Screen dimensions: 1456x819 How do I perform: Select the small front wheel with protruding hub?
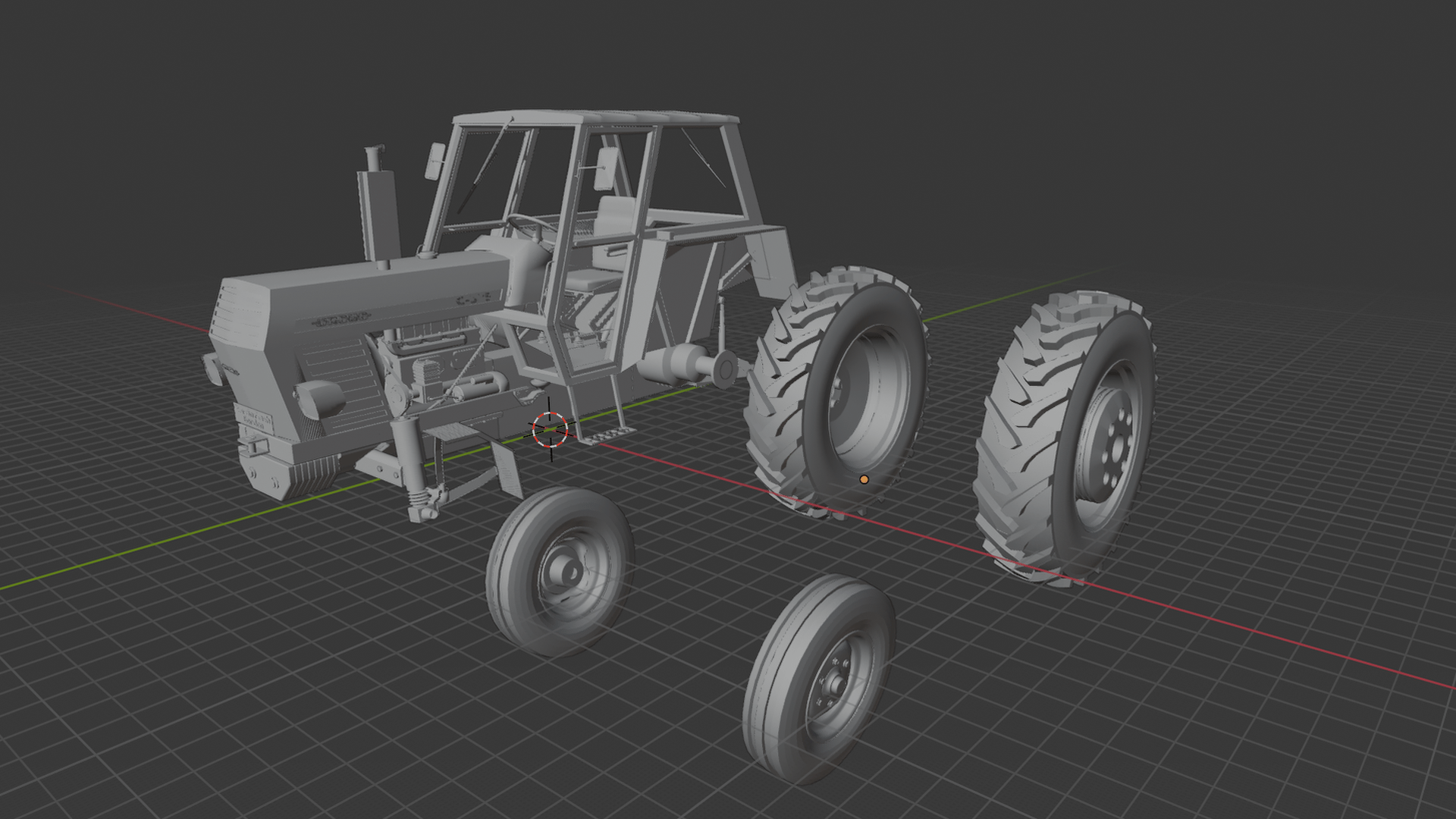coord(560,571)
